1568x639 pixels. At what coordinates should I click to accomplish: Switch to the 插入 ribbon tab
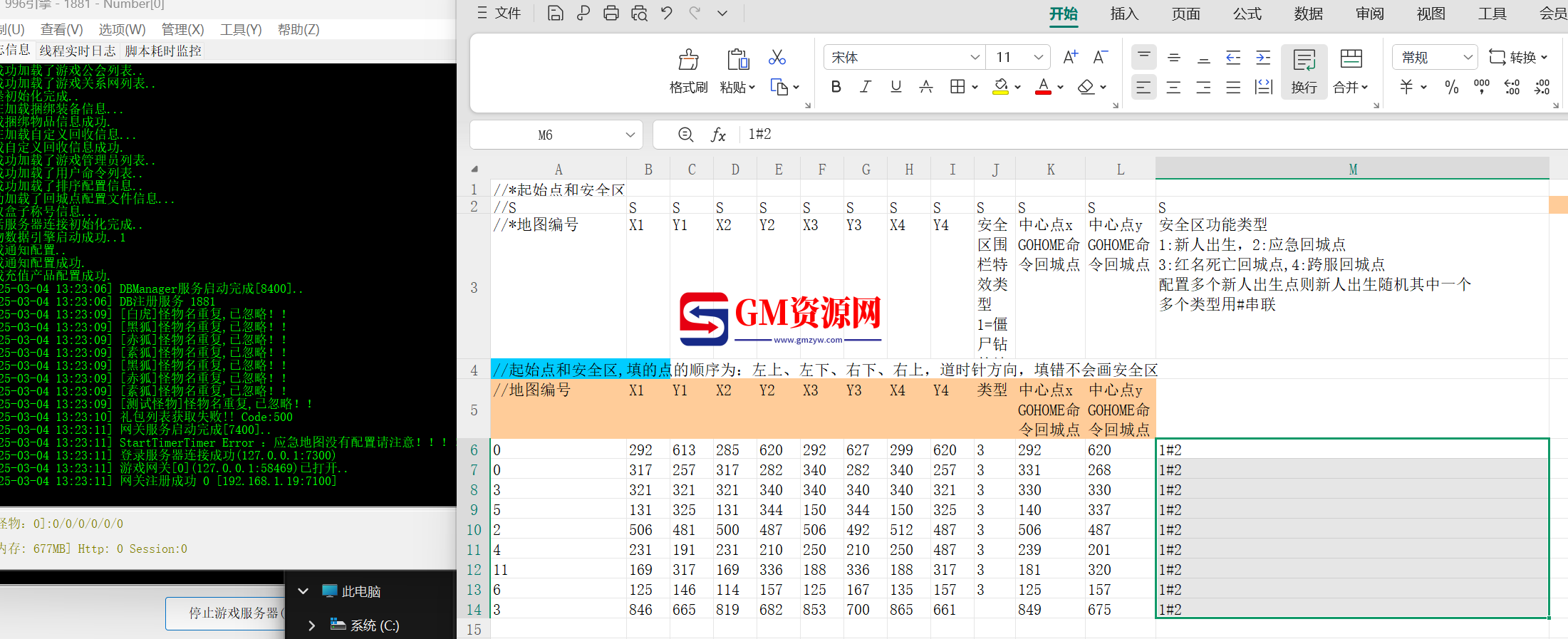tap(1124, 14)
